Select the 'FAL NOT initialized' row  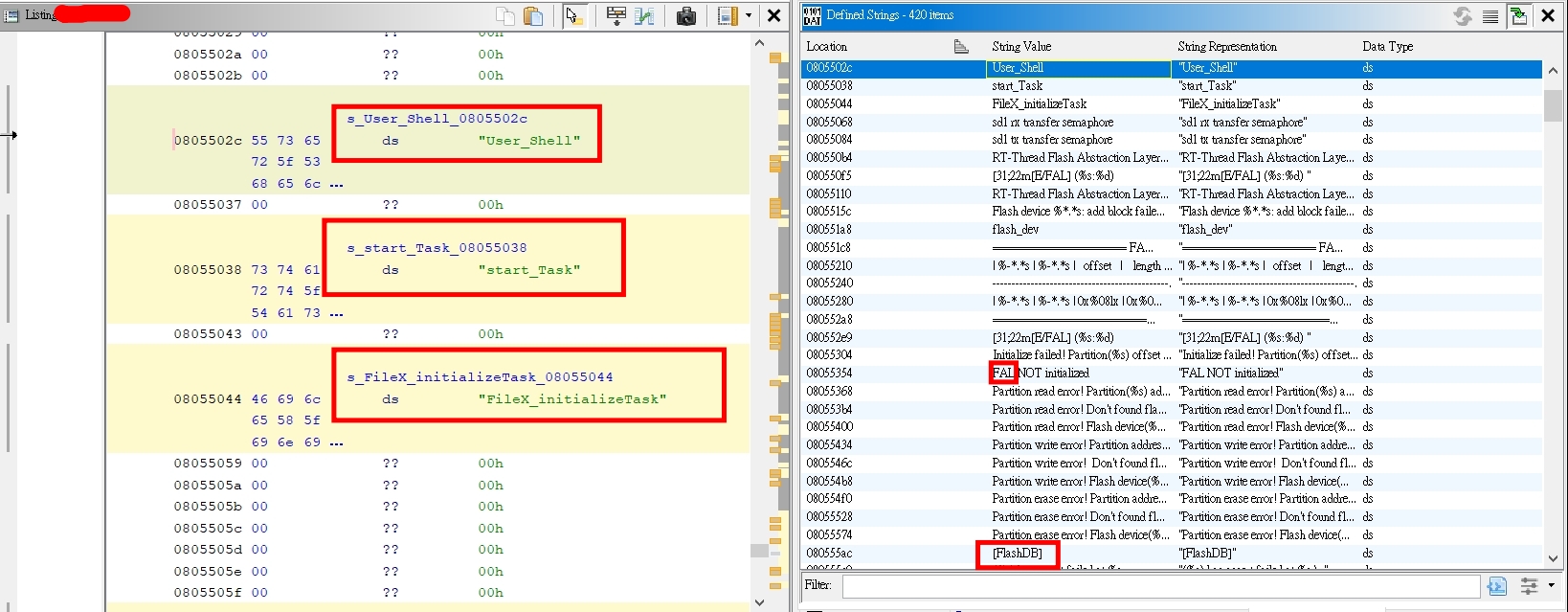point(1172,374)
